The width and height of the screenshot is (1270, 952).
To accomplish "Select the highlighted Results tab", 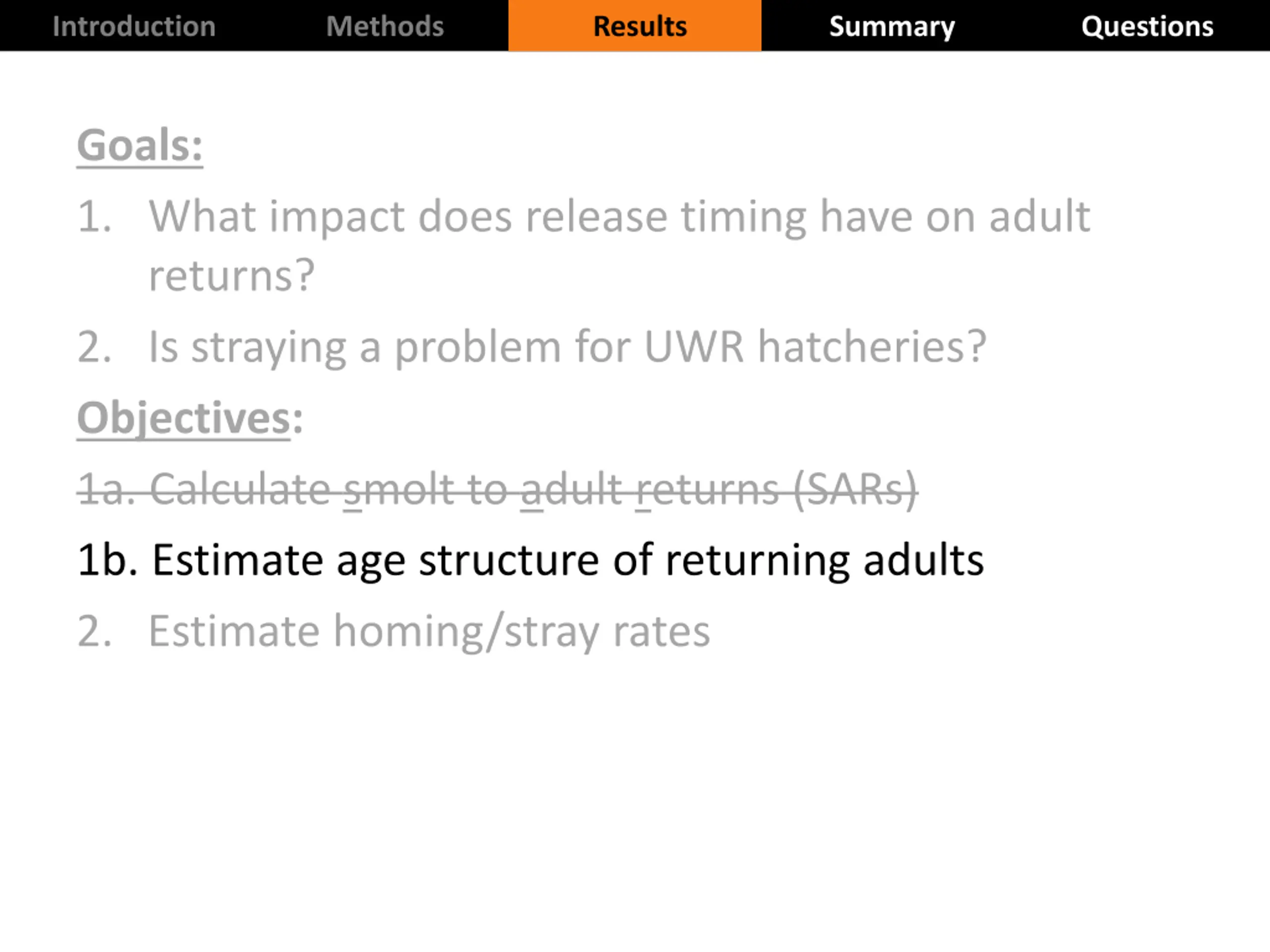I will pyautogui.click(x=635, y=26).
